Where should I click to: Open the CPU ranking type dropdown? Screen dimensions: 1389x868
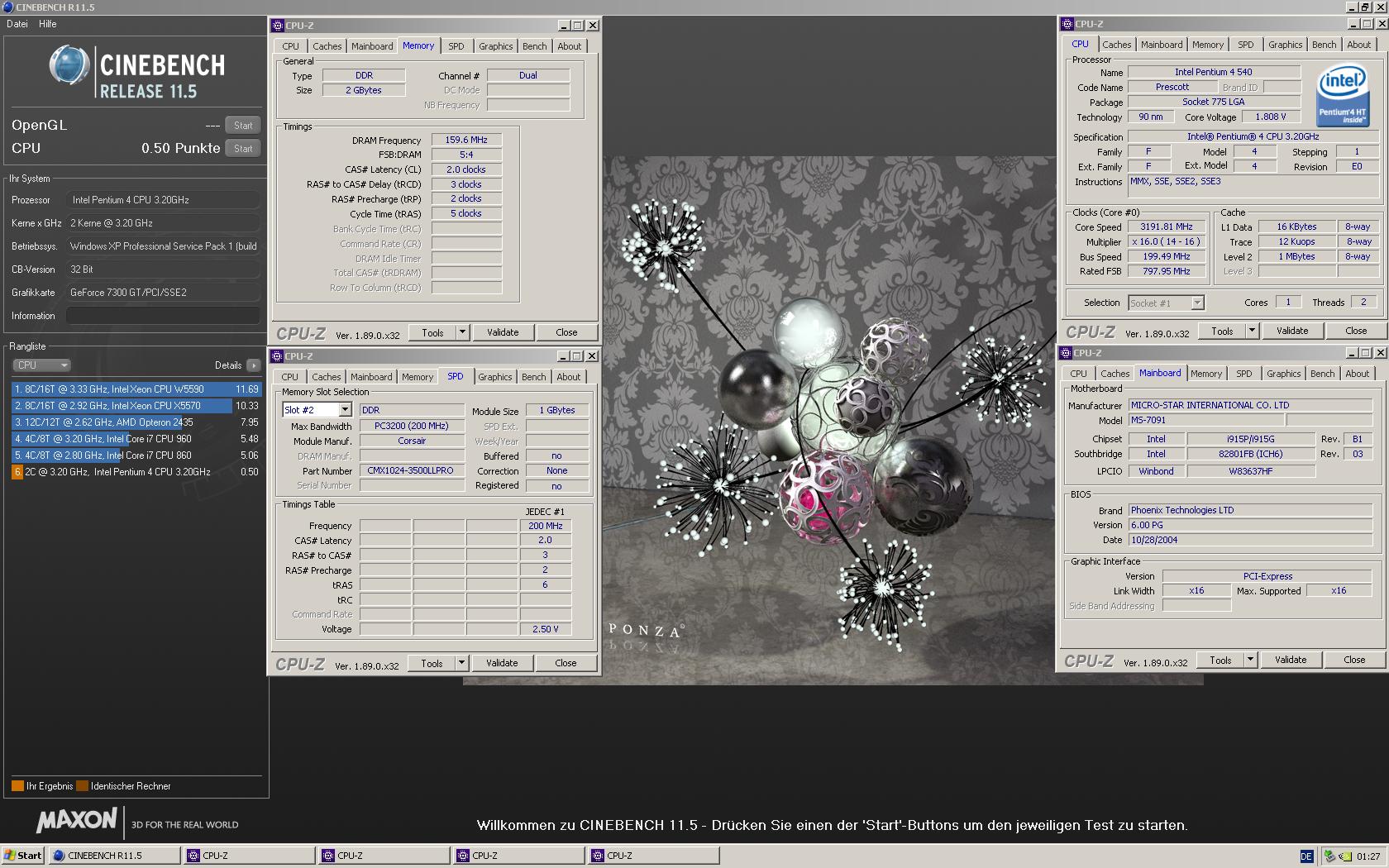tap(41, 365)
